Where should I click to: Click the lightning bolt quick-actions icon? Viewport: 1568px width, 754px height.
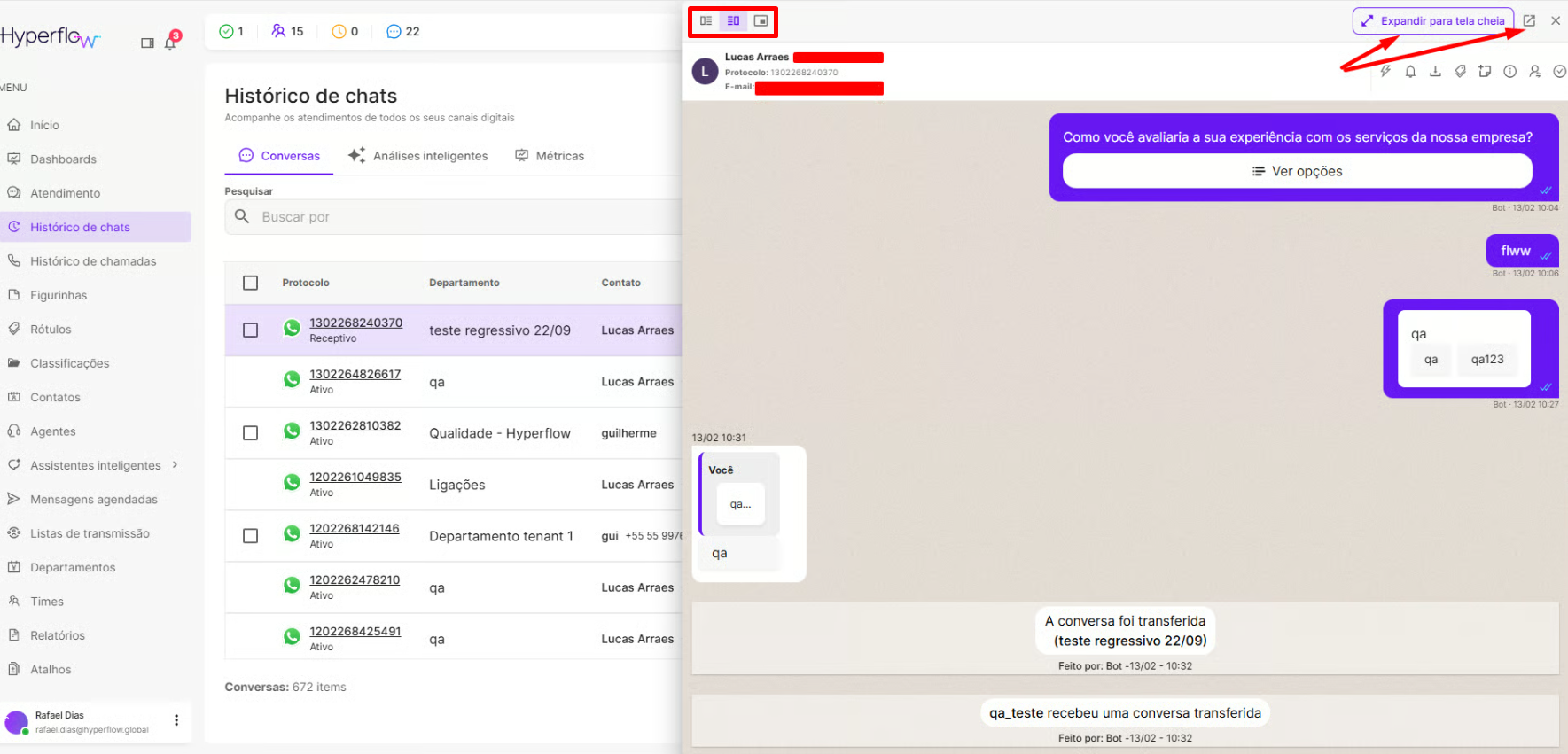point(1385,72)
